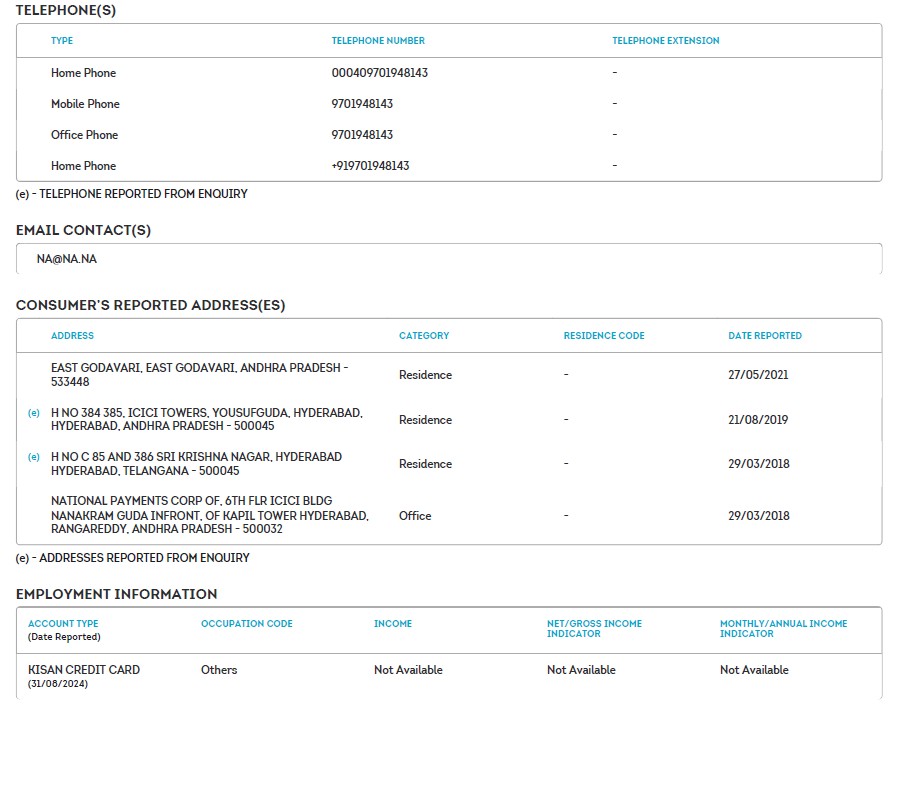The image size is (907, 808).
Task: Click the TELEPHONE(S) section heading
Action: pyautogui.click(x=66, y=10)
